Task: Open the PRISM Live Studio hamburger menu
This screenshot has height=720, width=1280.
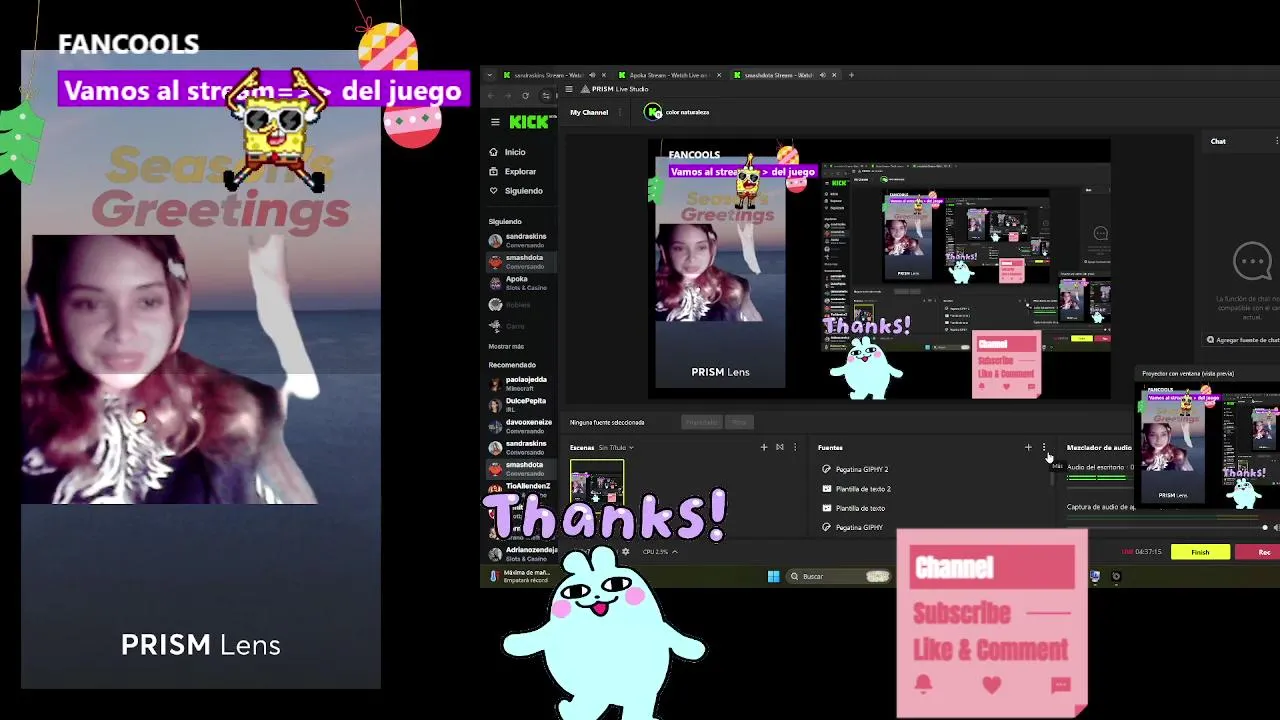Action: pyautogui.click(x=569, y=89)
